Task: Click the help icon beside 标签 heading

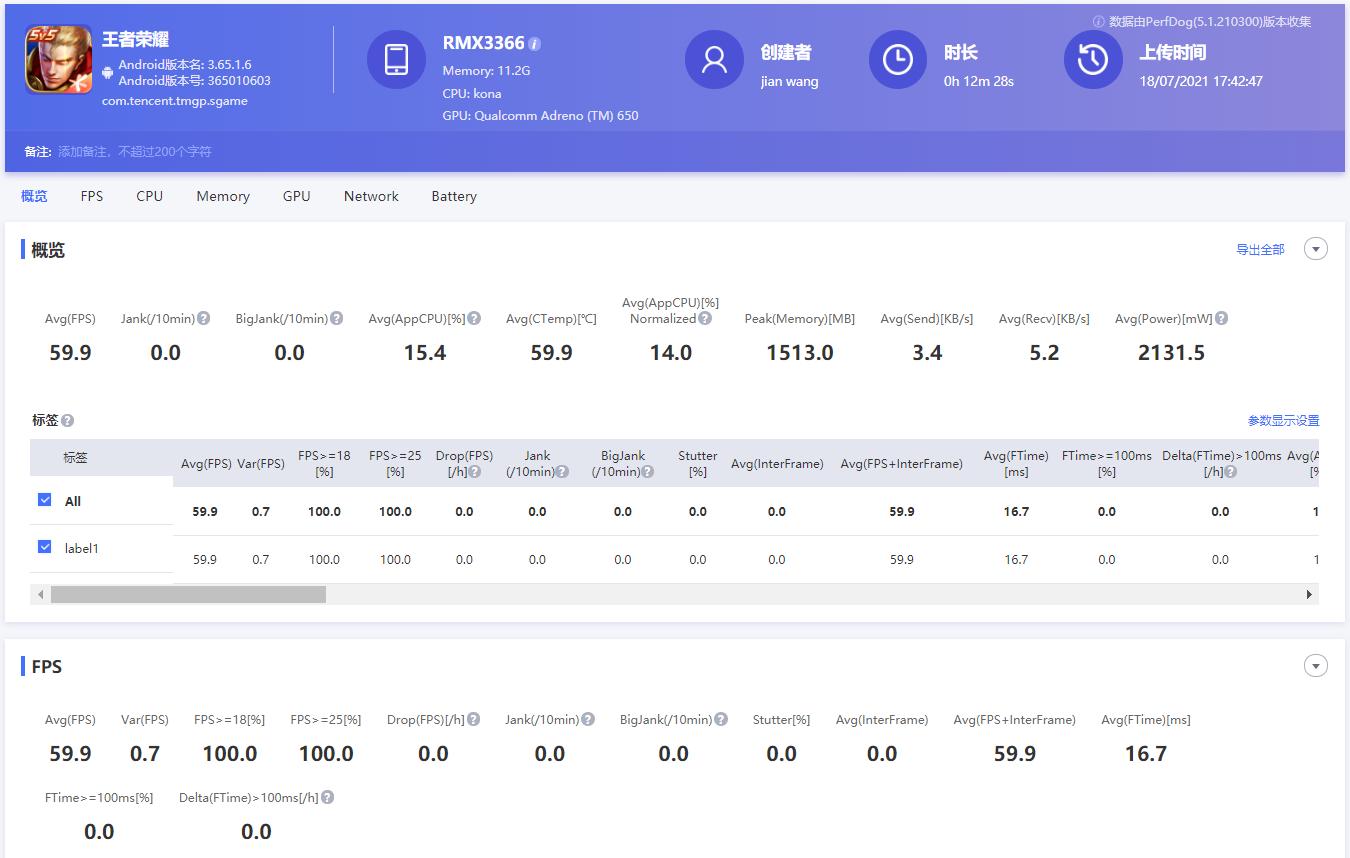Action: 68,421
